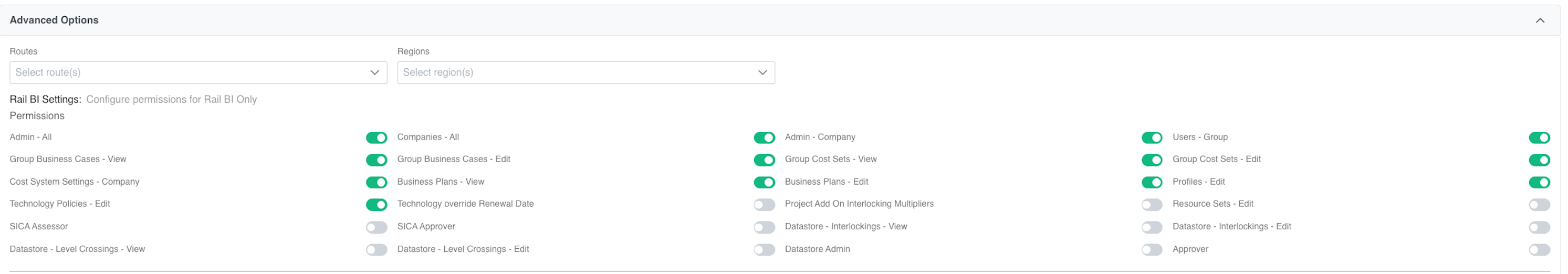Collapse the Advanced Options panel
1568x274 pixels.
coord(1540,20)
